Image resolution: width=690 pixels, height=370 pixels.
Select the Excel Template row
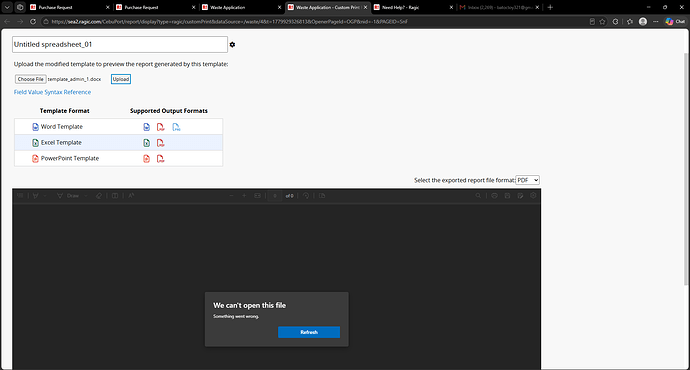pos(118,143)
